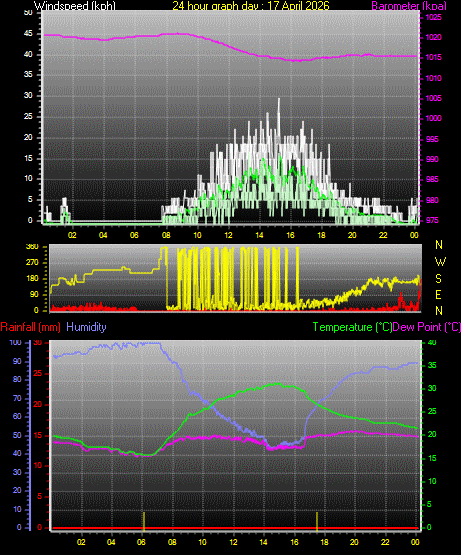
Task: Click the 45 value on windspeed axis
Action: pyautogui.click(x=28, y=33)
